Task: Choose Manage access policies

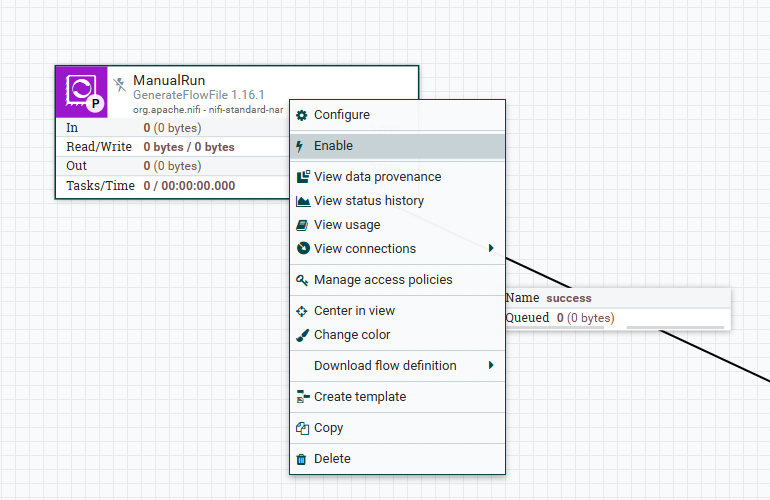Action: [x=397, y=280]
